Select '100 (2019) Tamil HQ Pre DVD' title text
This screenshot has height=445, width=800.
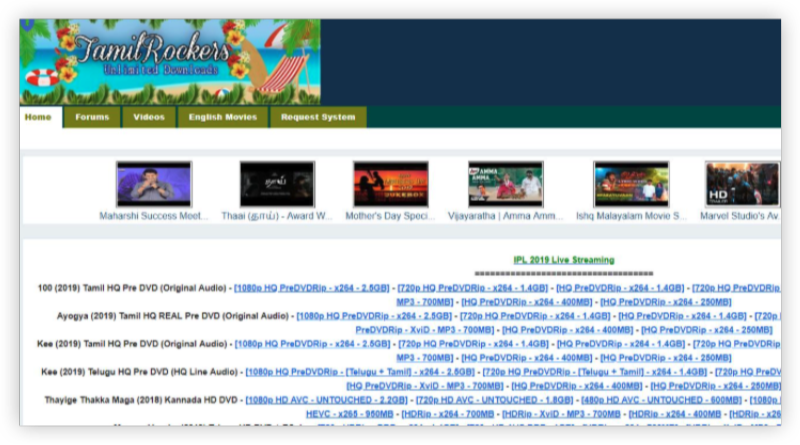click(x=132, y=288)
